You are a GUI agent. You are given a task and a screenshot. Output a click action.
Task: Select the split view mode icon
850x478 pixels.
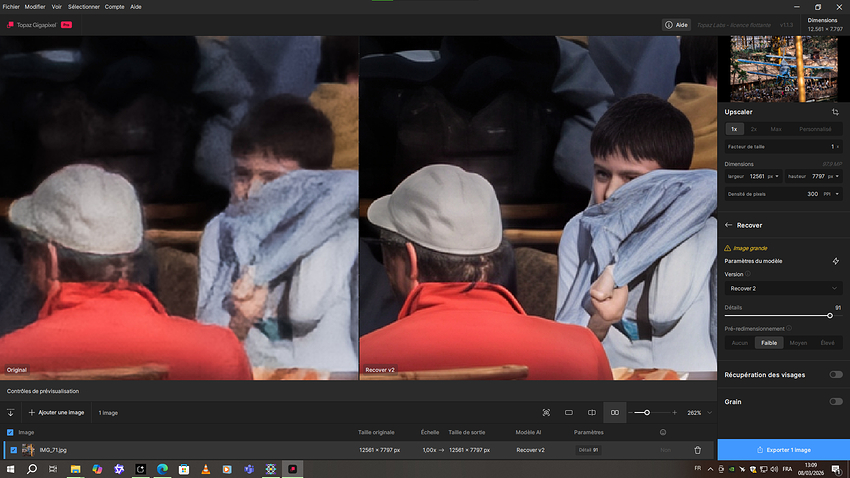592,412
